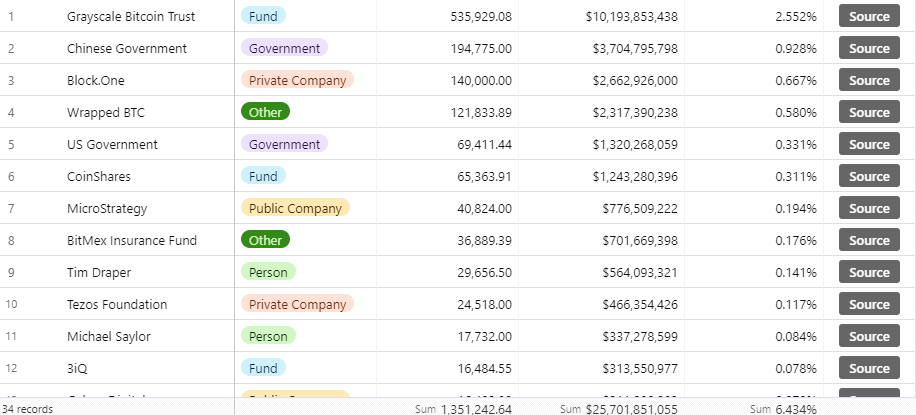Select the Person tag in Tim Draper row

268,272
